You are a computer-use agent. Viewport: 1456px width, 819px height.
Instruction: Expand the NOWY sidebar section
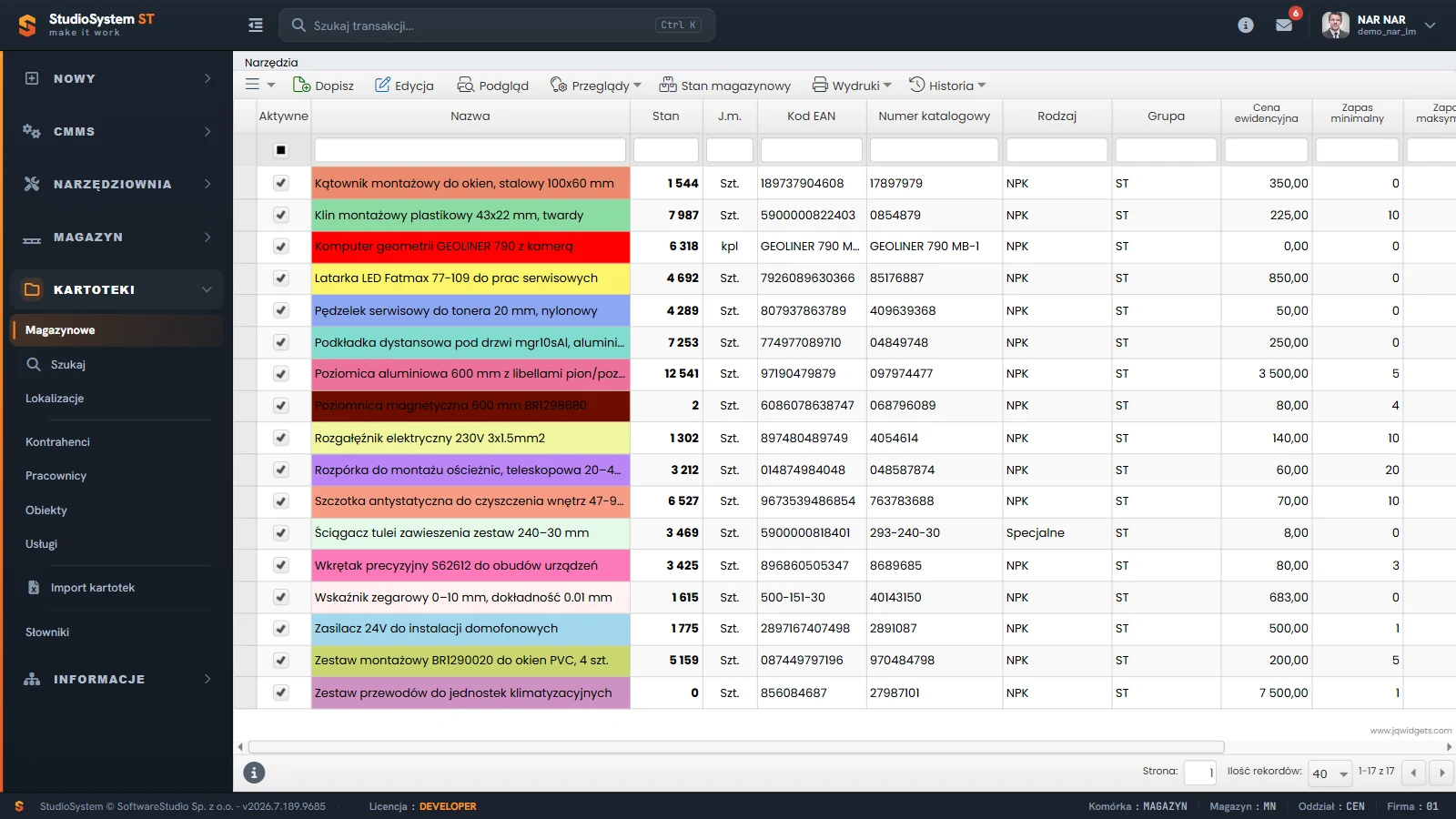coord(117,78)
